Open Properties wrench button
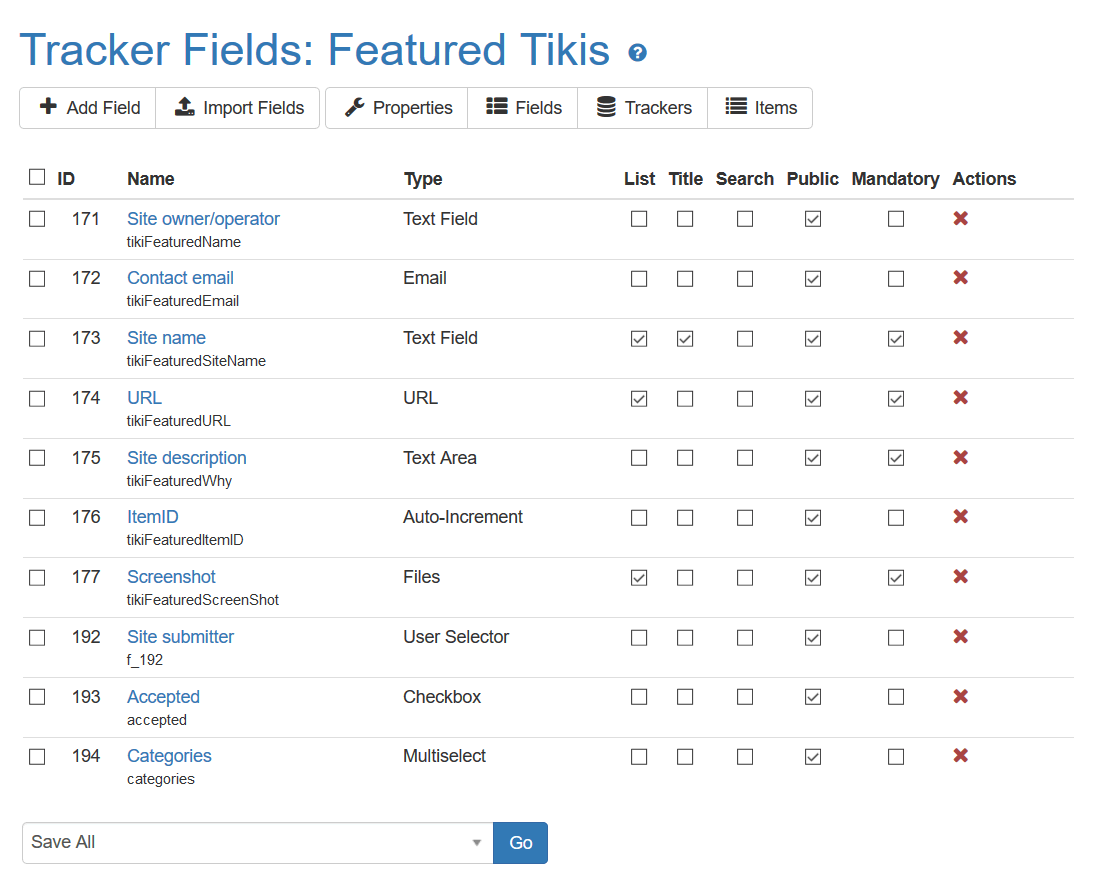 [x=397, y=108]
